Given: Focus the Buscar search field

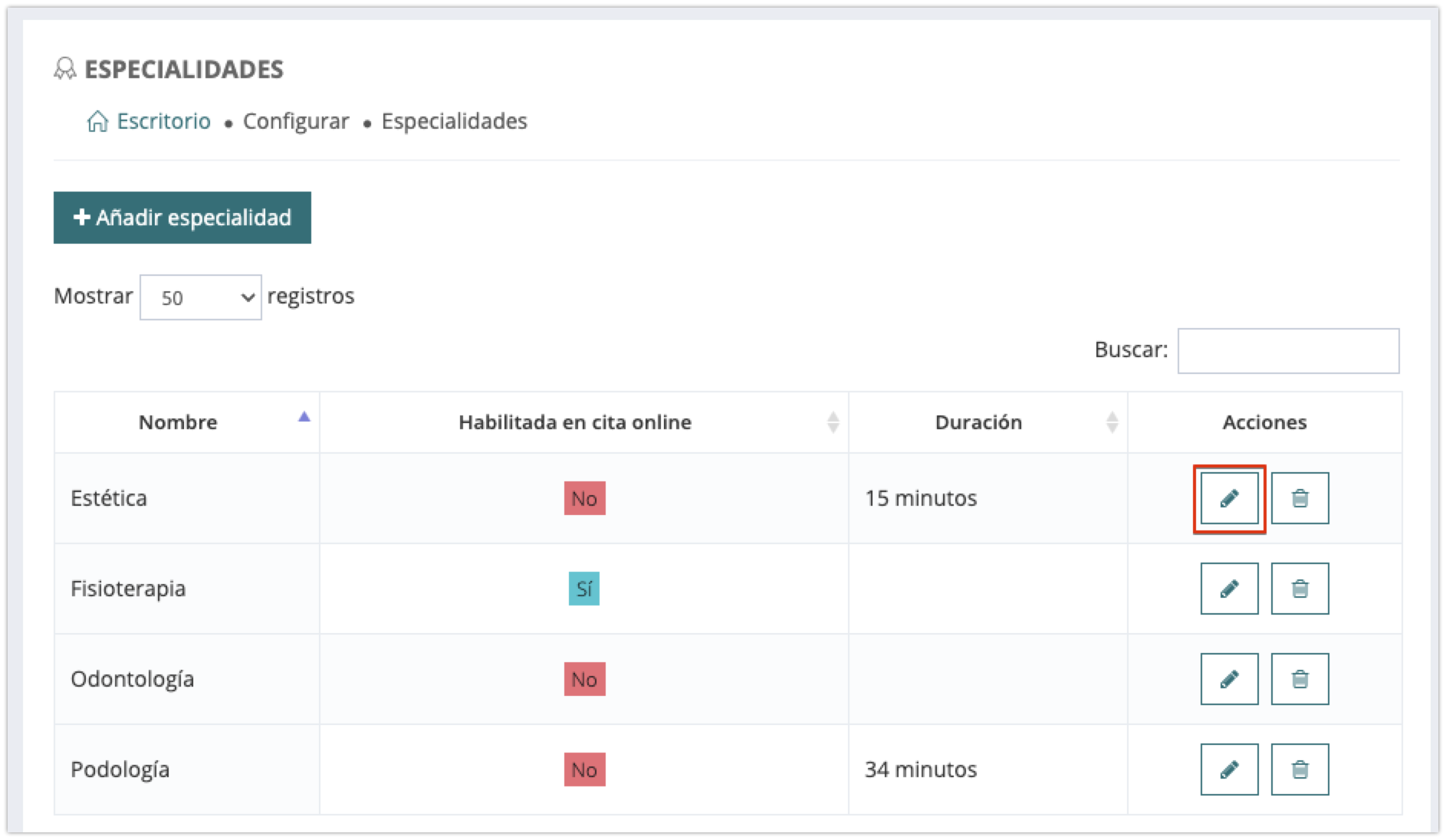Looking at the screenshot, I should pos(1288,351).
